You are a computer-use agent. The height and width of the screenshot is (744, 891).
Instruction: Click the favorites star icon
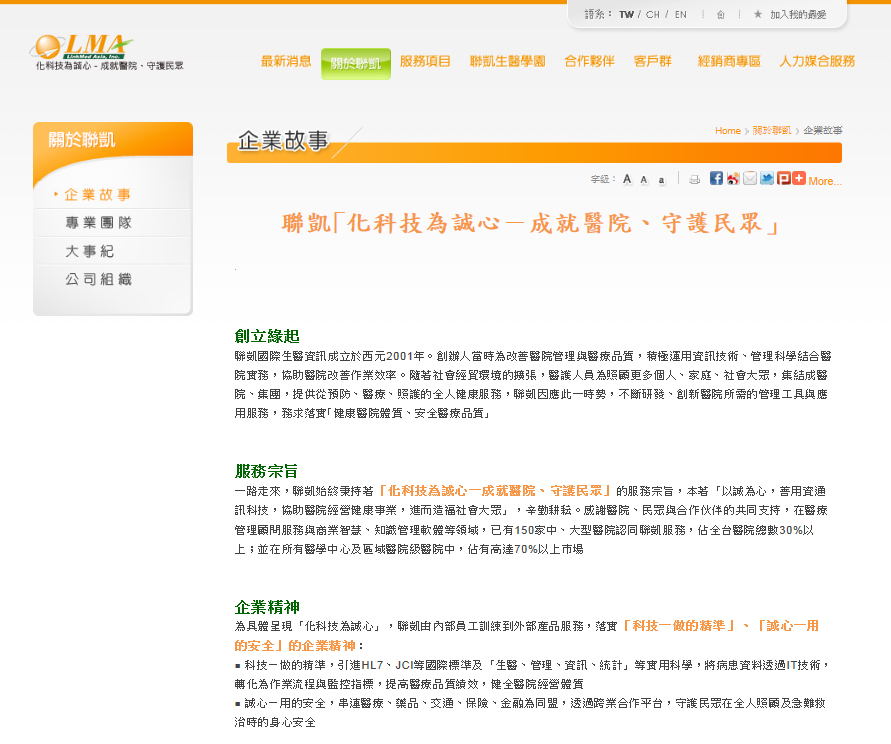(757, 14)
